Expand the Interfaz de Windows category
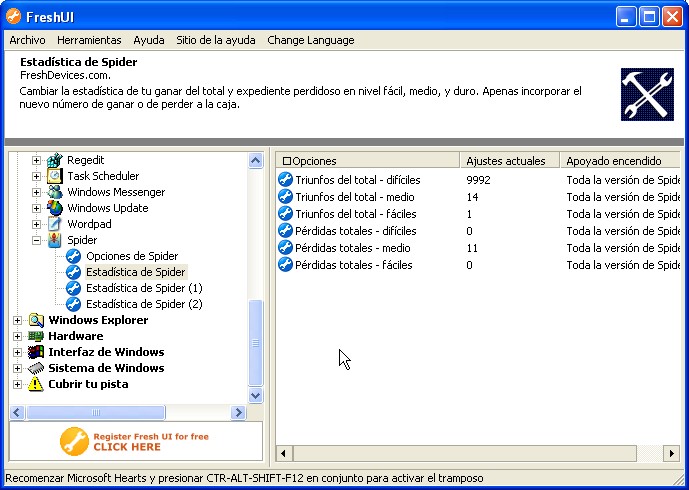 click(x=17, y=352)
